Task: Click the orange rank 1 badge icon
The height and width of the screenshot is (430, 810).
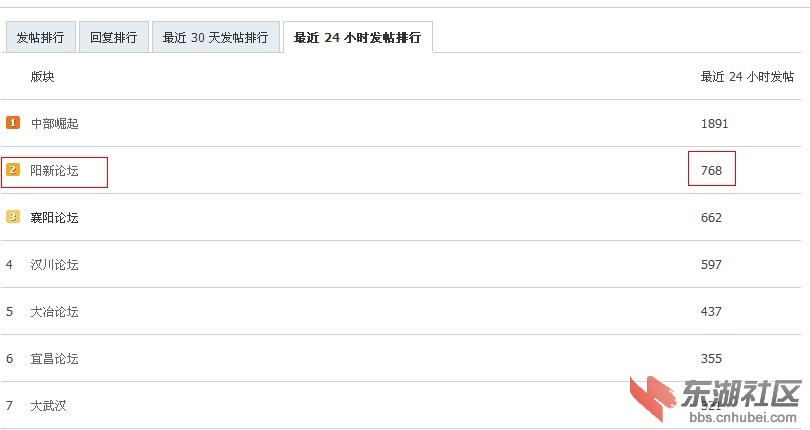Action: pyautogui.click(x=13, y=122)
